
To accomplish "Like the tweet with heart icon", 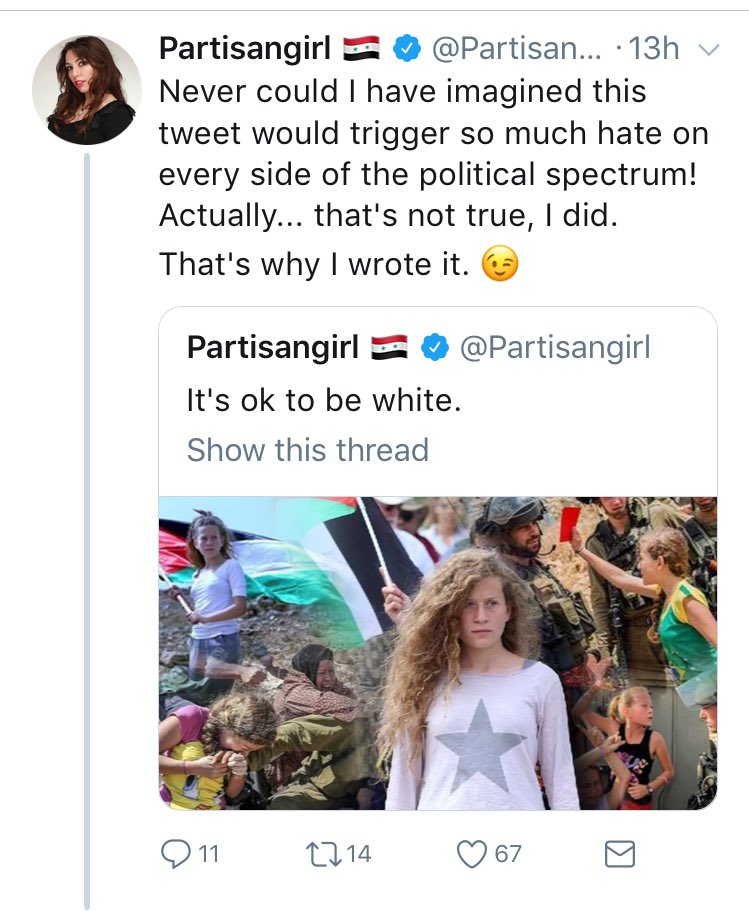I will pyautogui.click(x=471, y=854).
